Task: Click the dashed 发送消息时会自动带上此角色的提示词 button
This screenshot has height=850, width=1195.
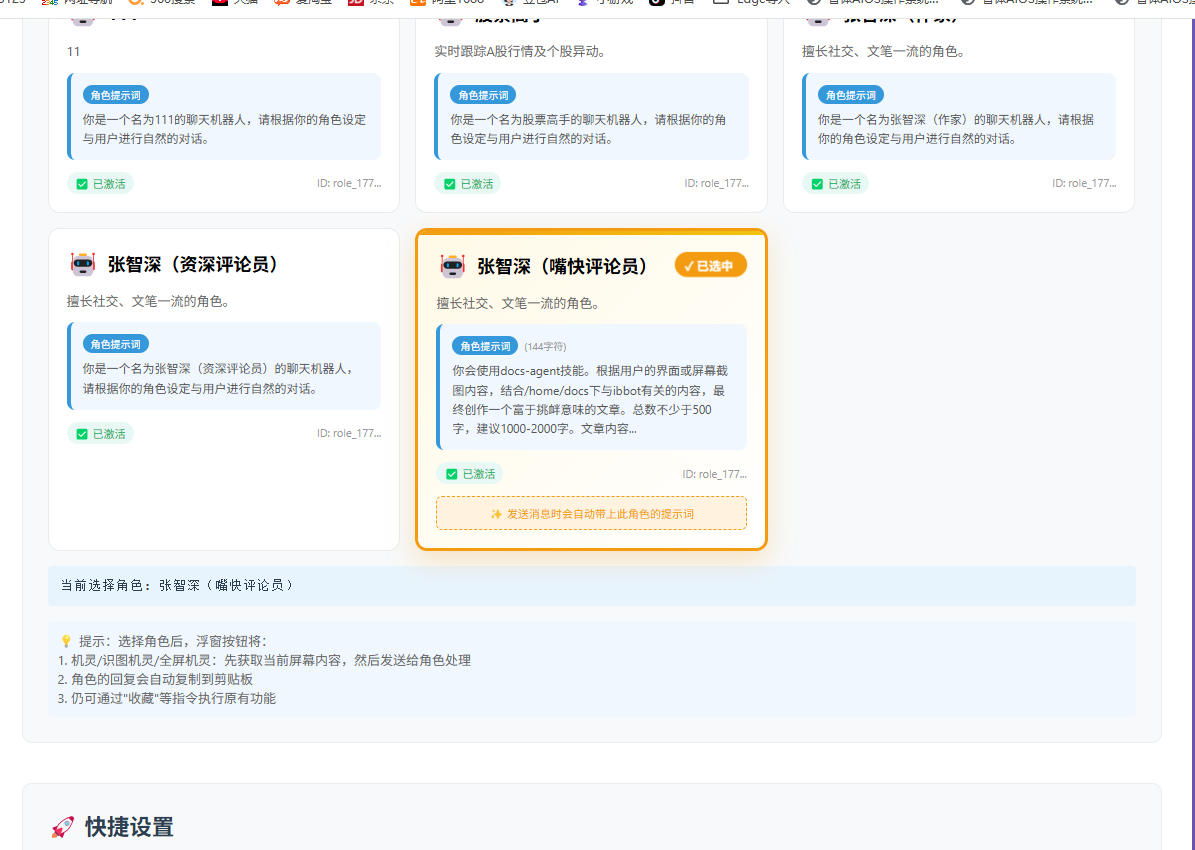Action: 591,513
